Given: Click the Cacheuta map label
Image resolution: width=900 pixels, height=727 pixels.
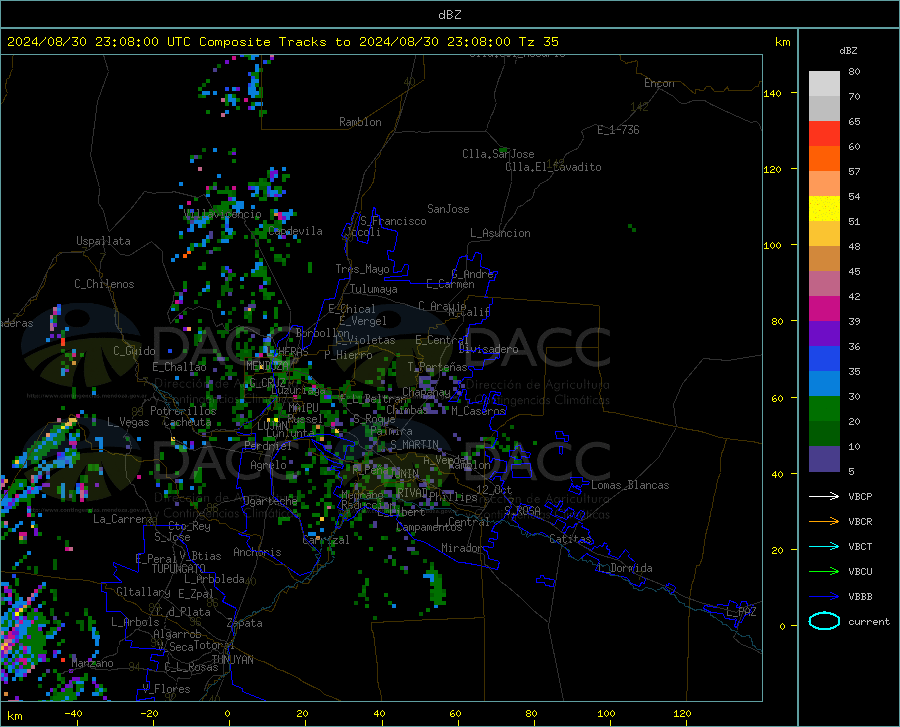Looking at the screenshot, I should coord(187,422).
